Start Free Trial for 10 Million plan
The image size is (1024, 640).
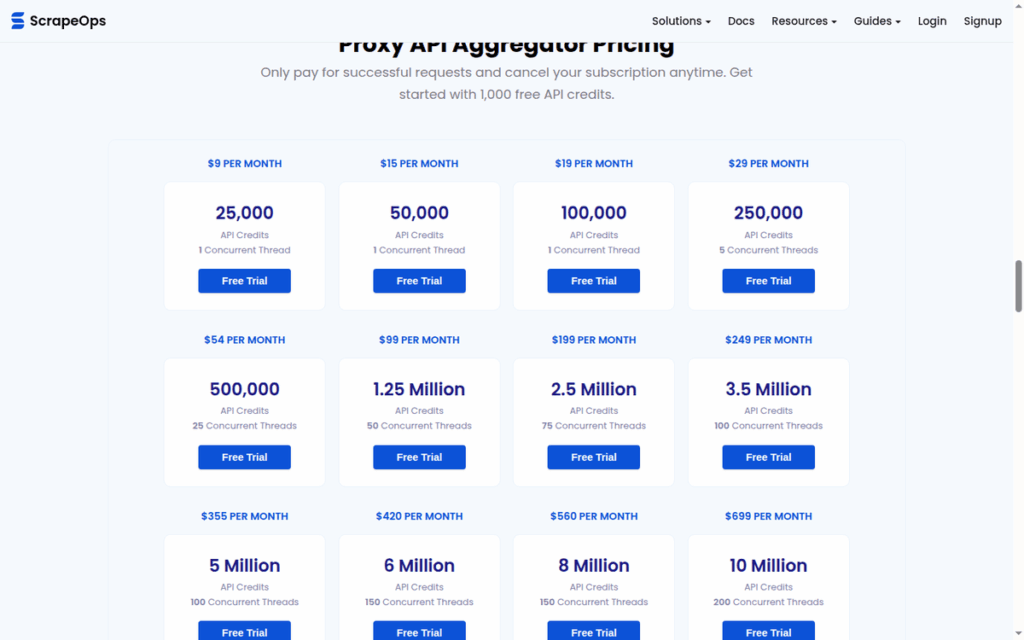pyautogui.click(x=769, y=631)
